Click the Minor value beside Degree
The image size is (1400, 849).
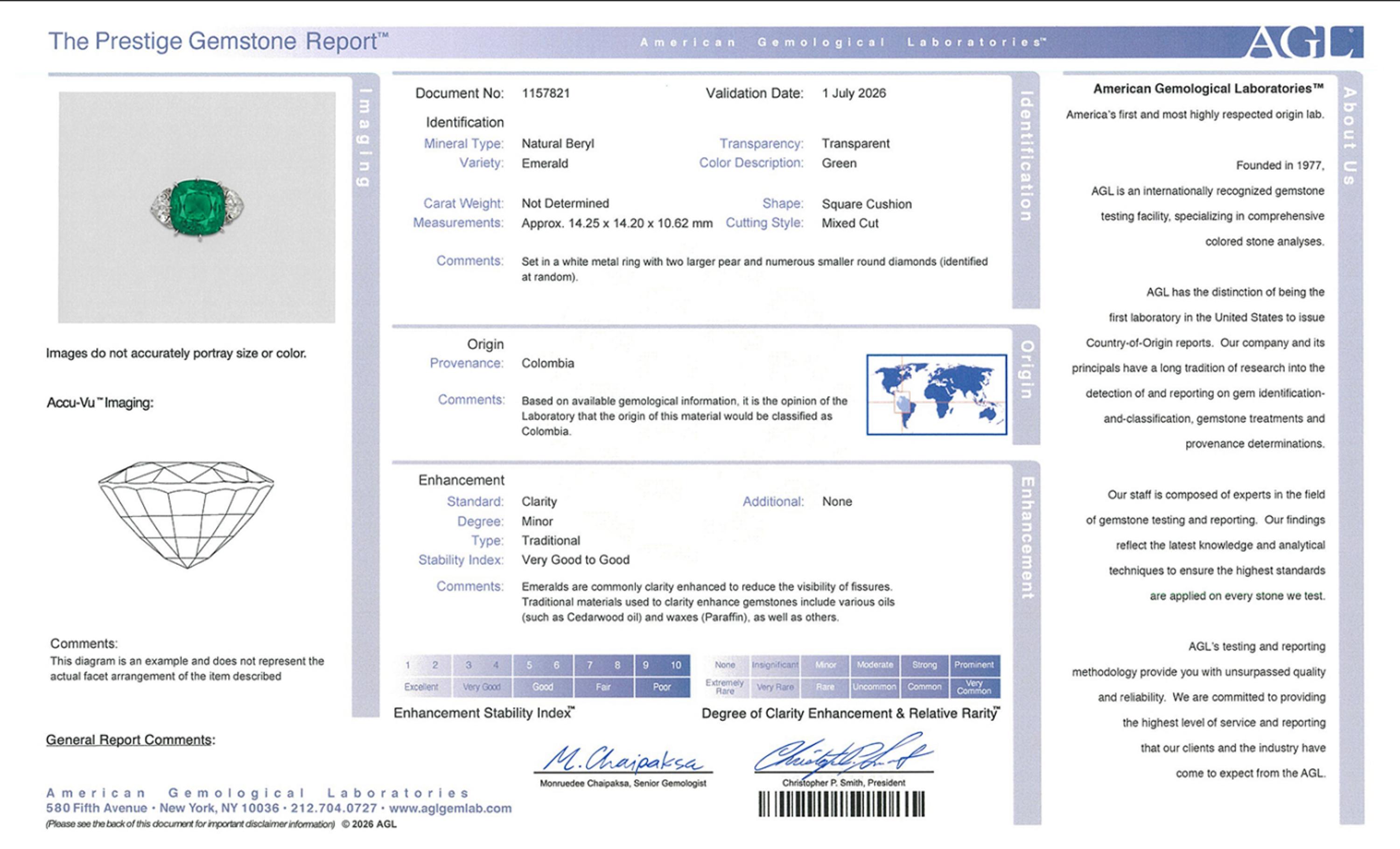click(536, 522)
